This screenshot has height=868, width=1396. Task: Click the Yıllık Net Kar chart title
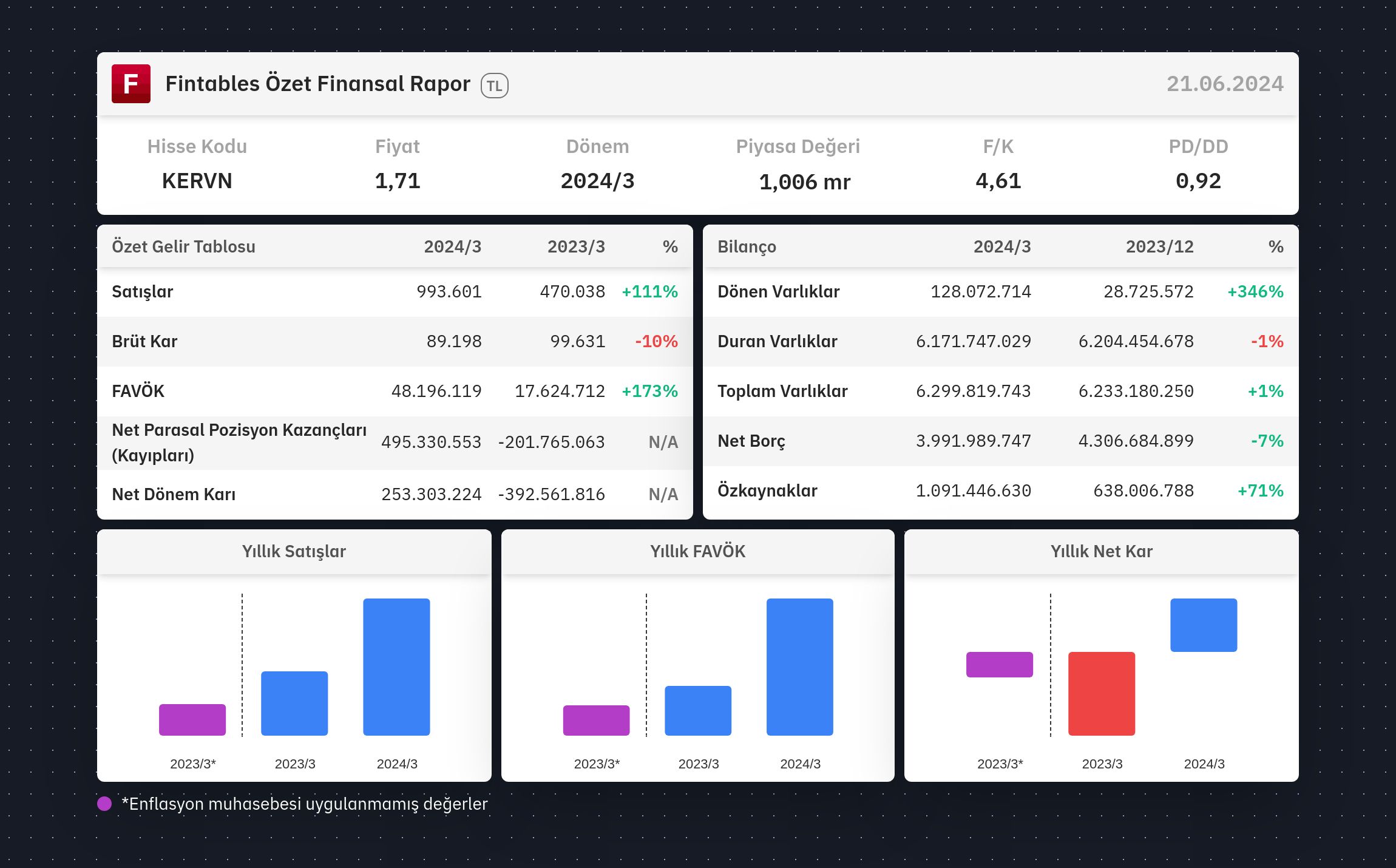click(1101, 551)
